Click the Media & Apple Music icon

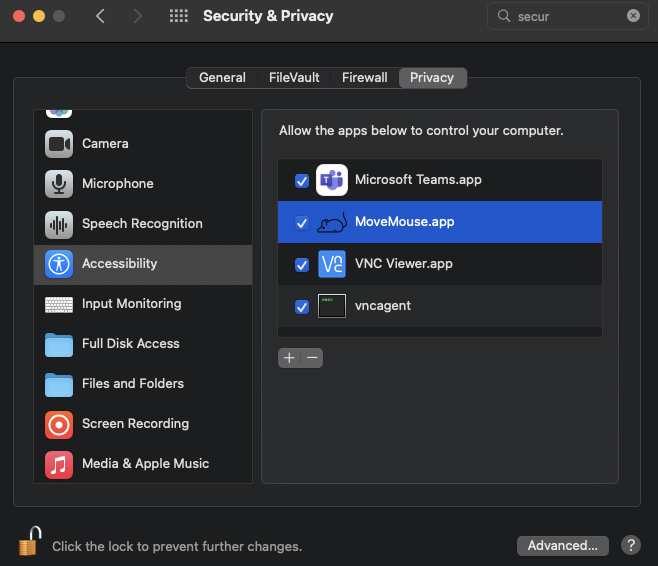click(59, 464)
